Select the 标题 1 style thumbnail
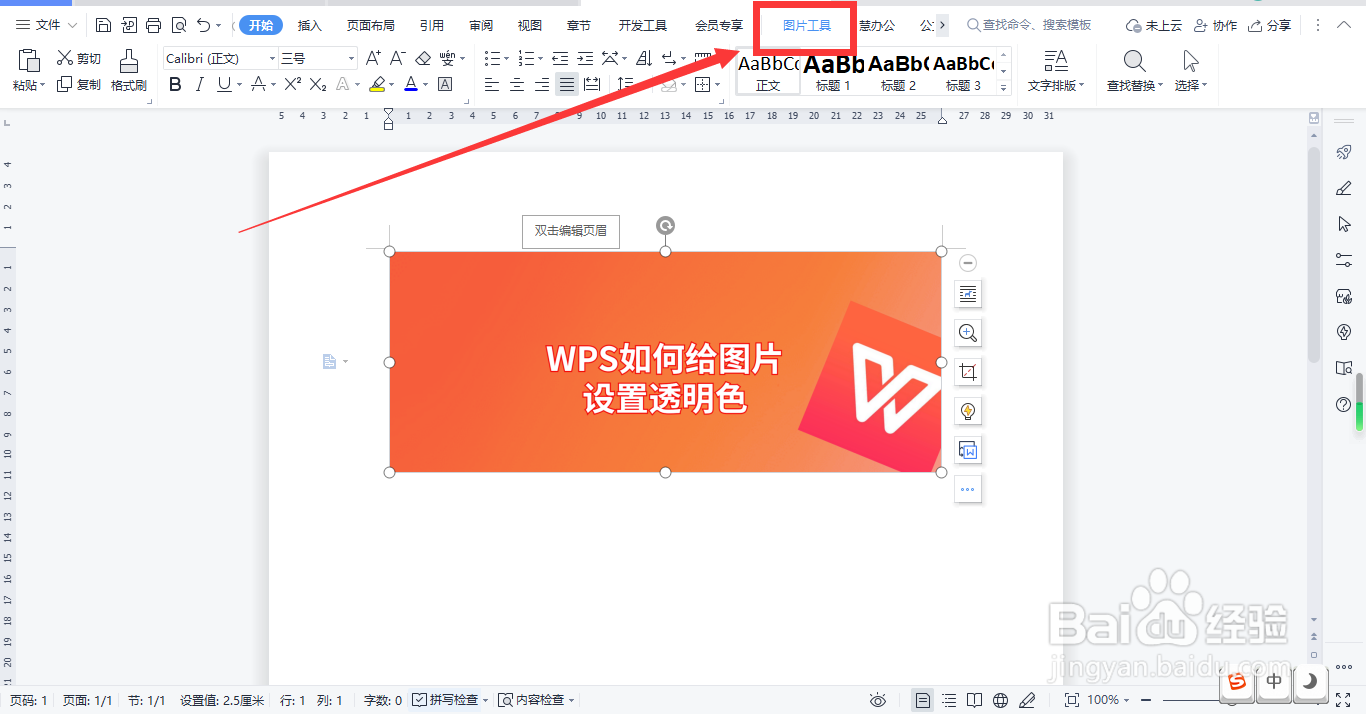 click(x=833, y=72)
